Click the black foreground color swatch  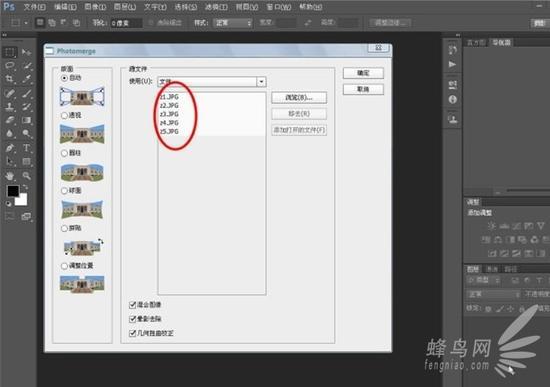(x=13, y=191)
